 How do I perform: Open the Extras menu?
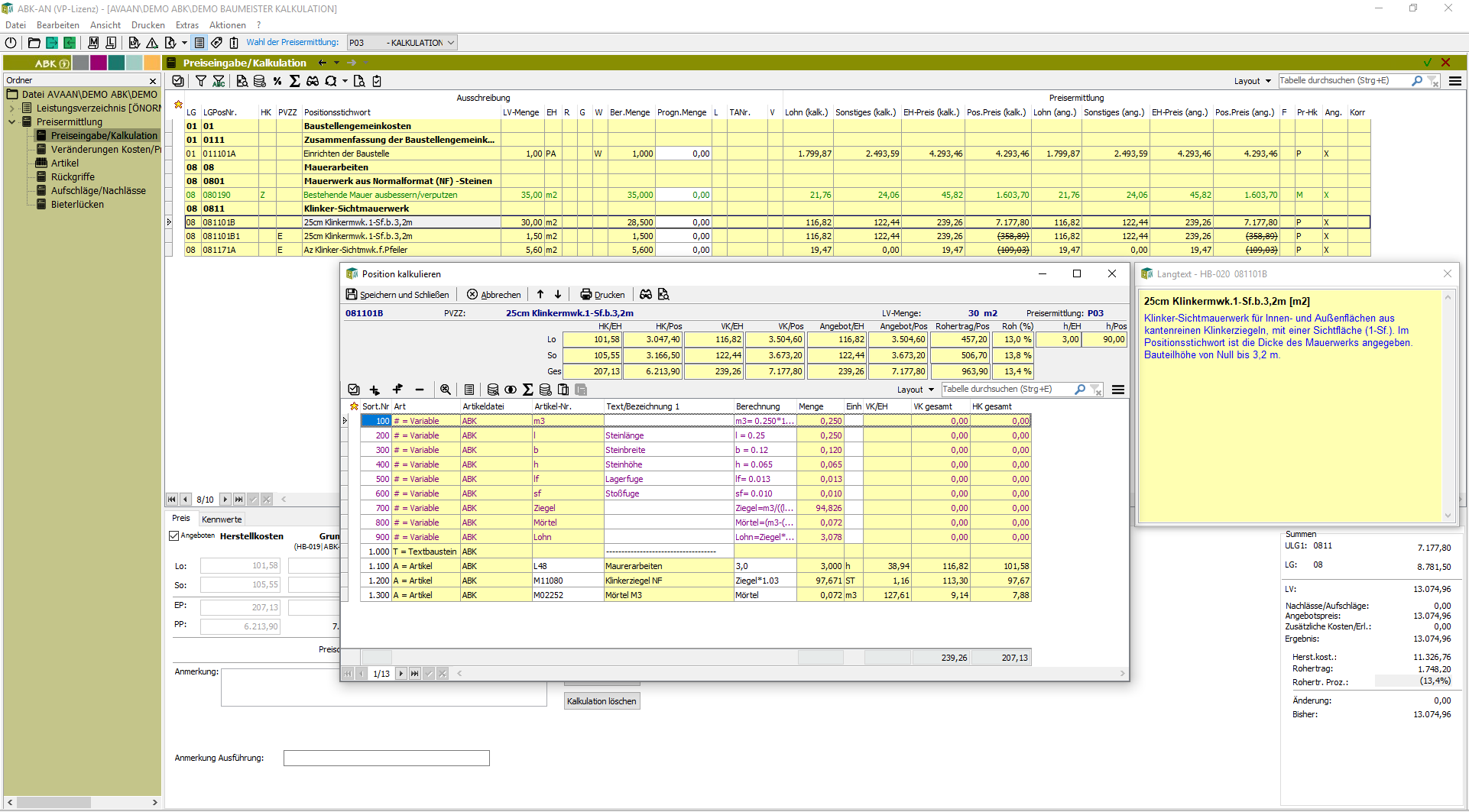[x=186, y=25]
